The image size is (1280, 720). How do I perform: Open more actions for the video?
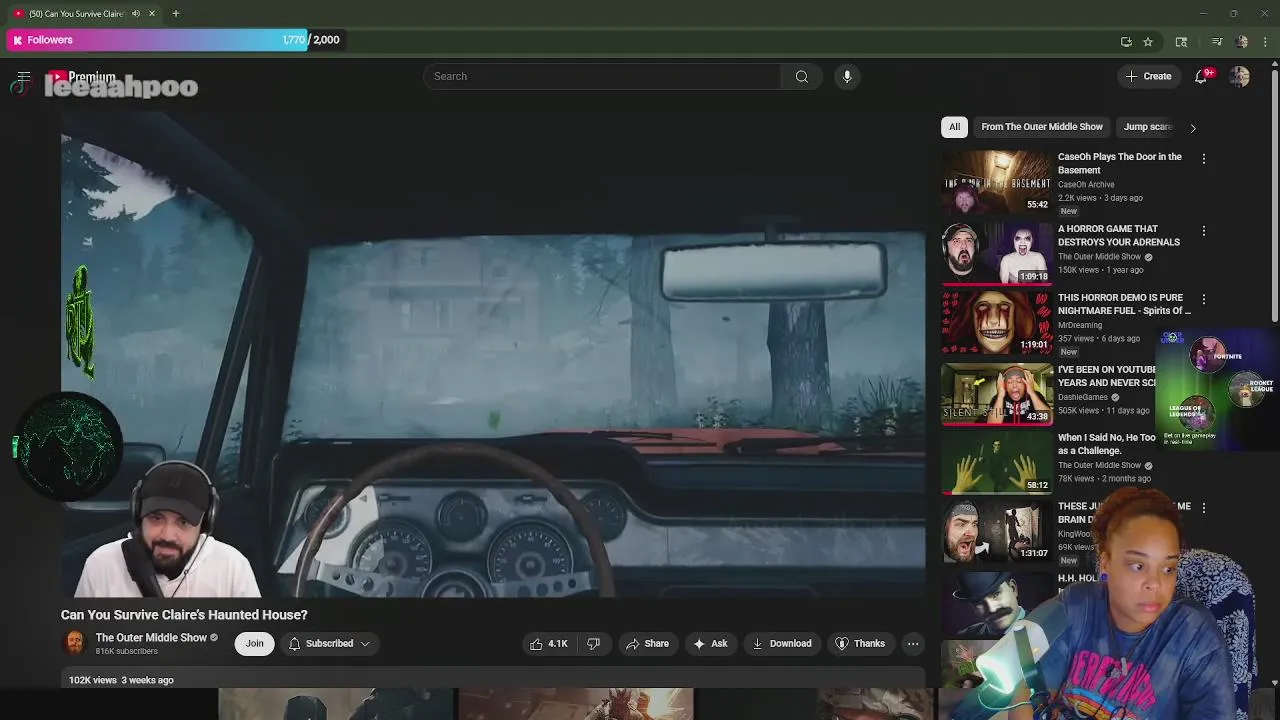tap(913, 644)
